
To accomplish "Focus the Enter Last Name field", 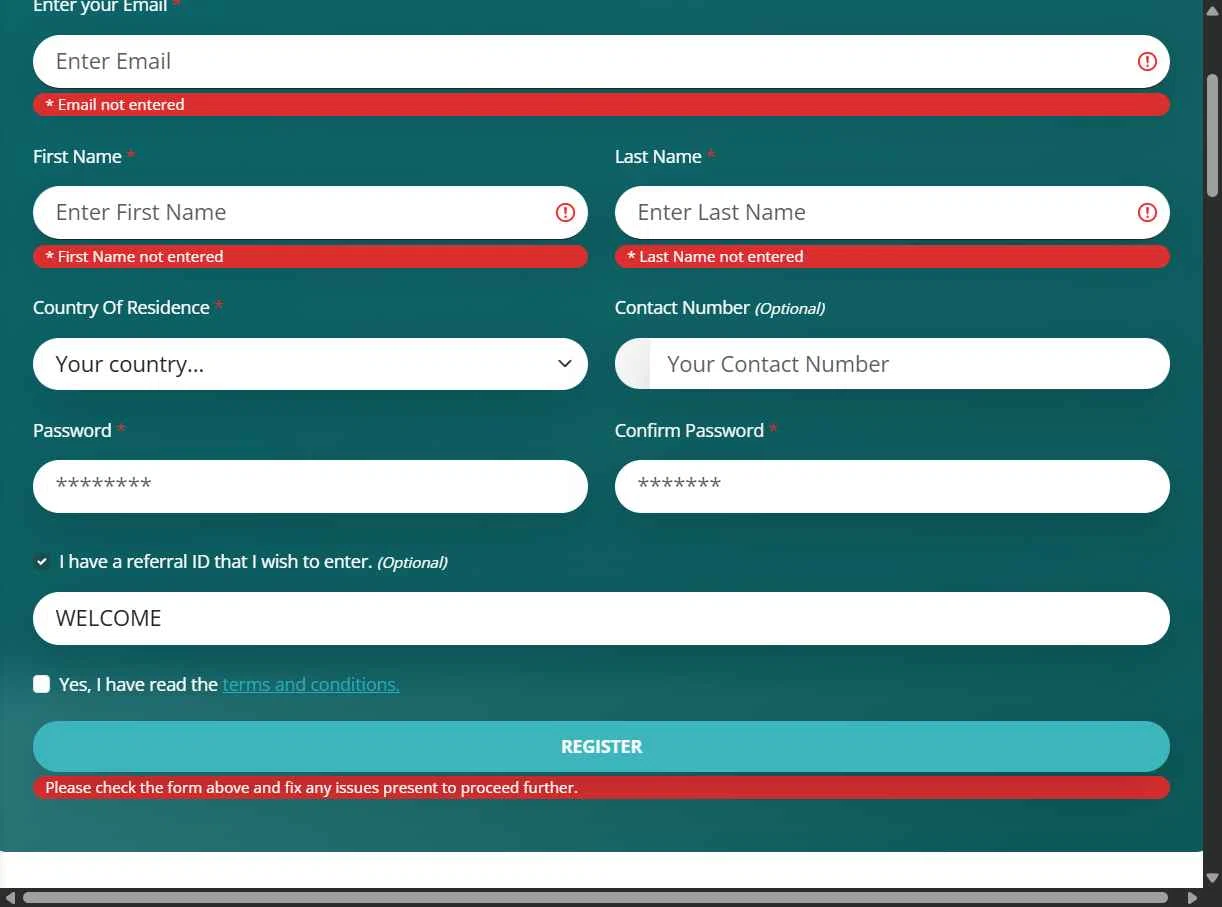I will (x=892, y=213).
